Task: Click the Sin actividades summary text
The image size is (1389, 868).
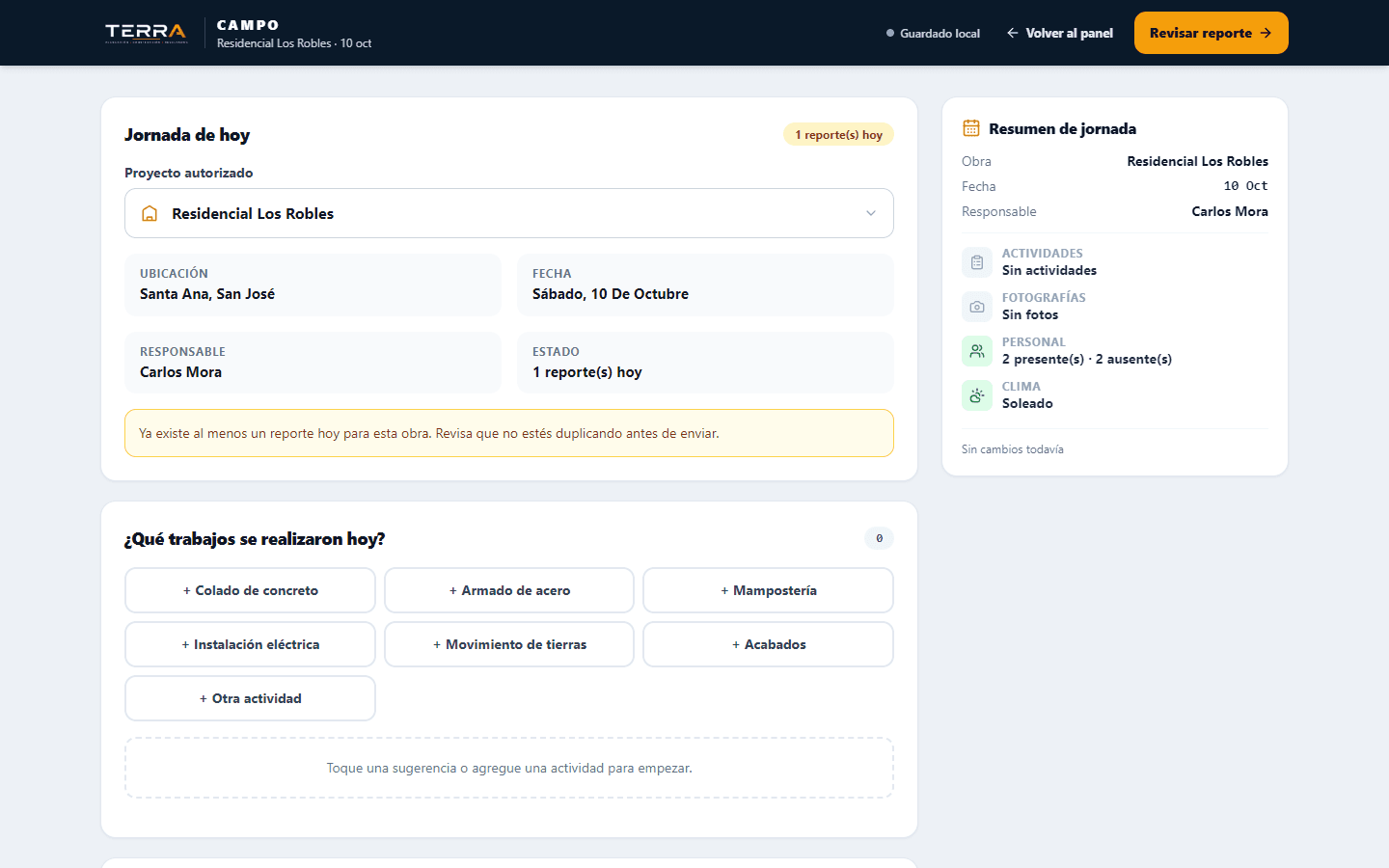Action: coord(1049,271)
